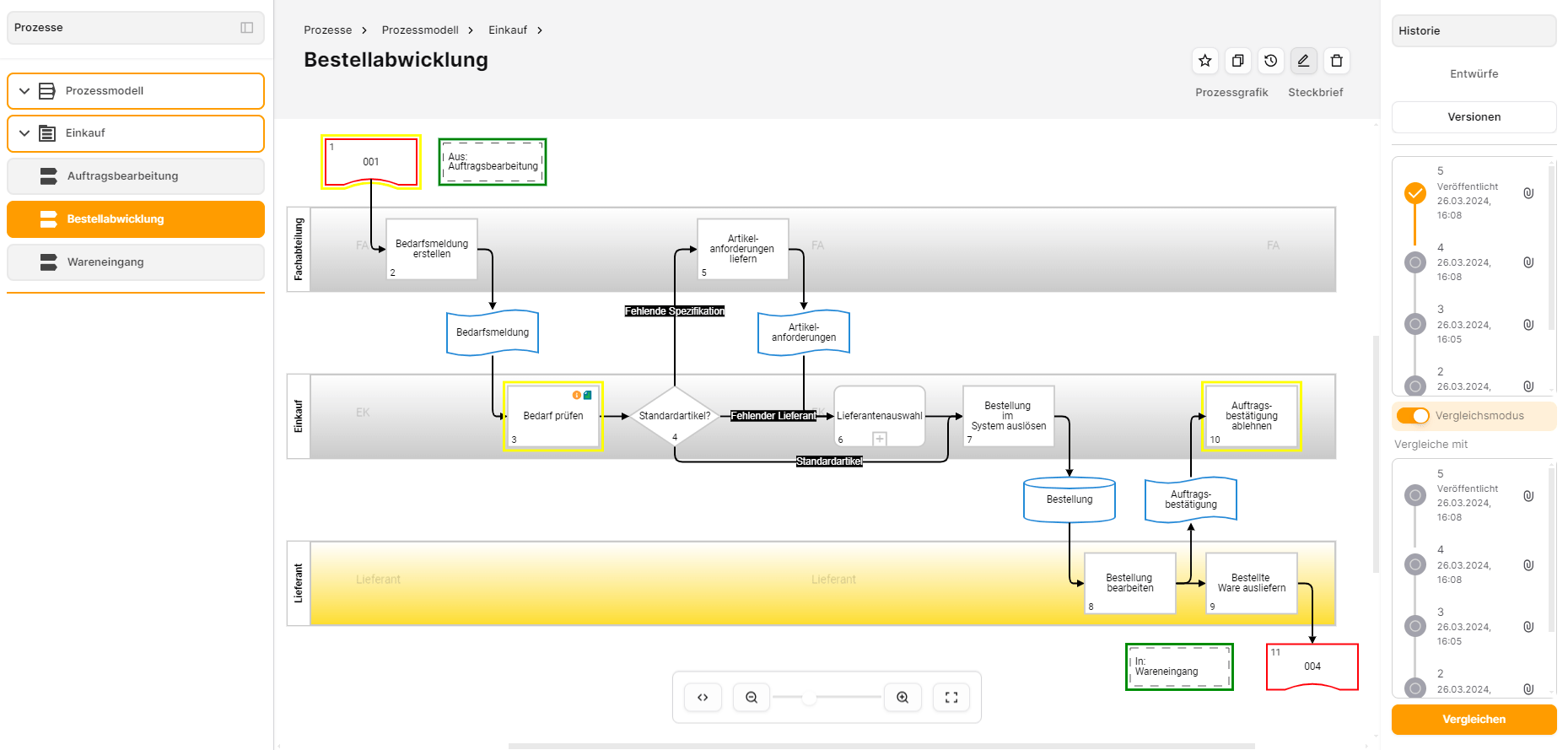Image resolution: width=1568 pixels, height=750 pixels.
Task: Click the edit pencil icon
Action: tap(1303, 61)
